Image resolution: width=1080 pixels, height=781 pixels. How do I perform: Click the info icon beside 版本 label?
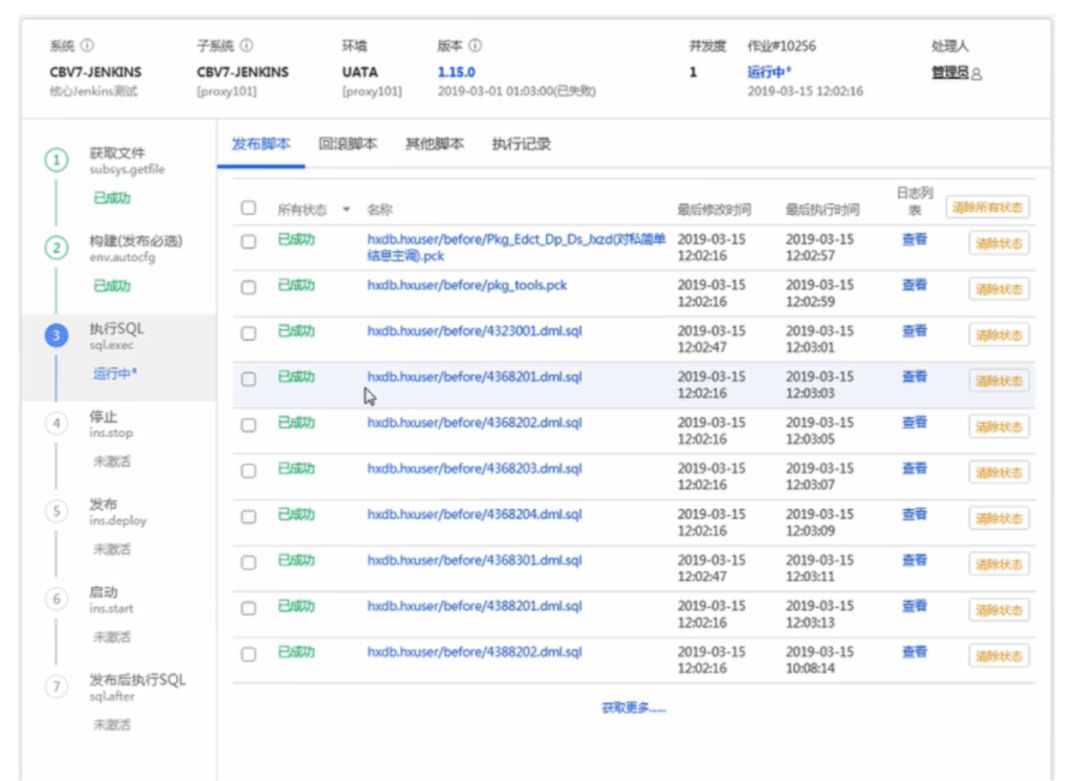click(x=475, y=46)
